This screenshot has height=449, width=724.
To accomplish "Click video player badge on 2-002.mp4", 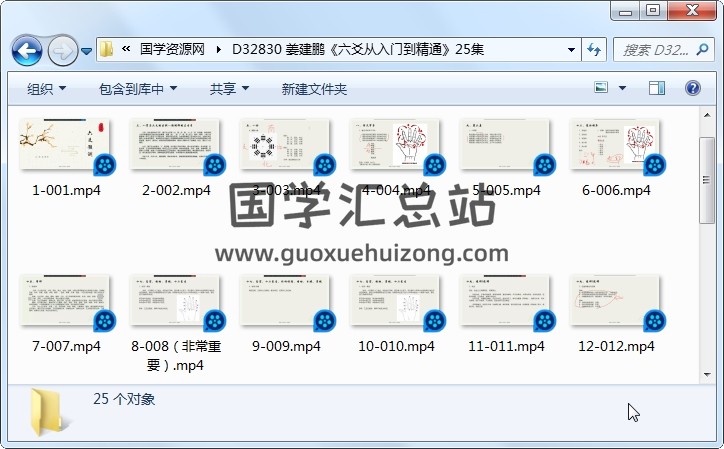I will pos(214,165).
